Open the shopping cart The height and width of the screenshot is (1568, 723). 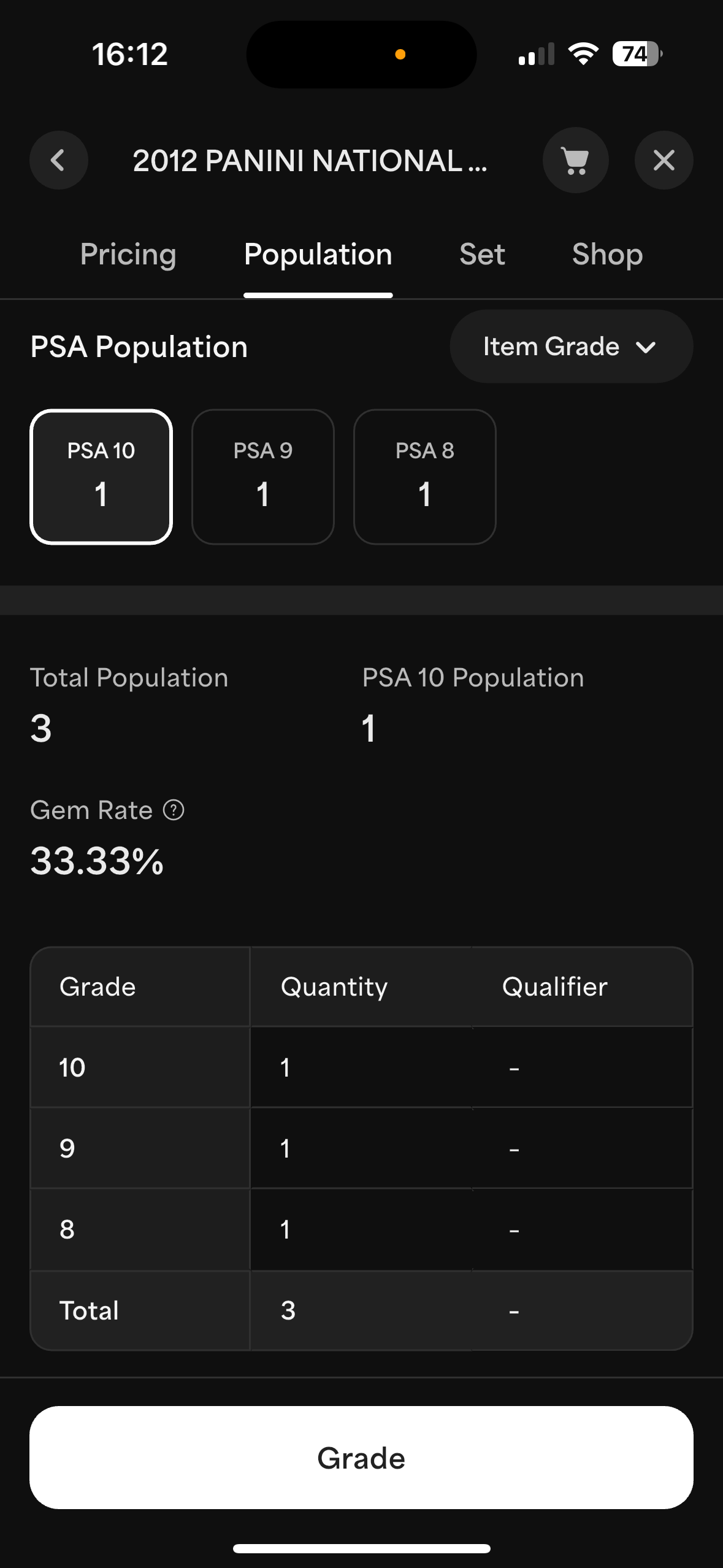(x=575, y=160)
